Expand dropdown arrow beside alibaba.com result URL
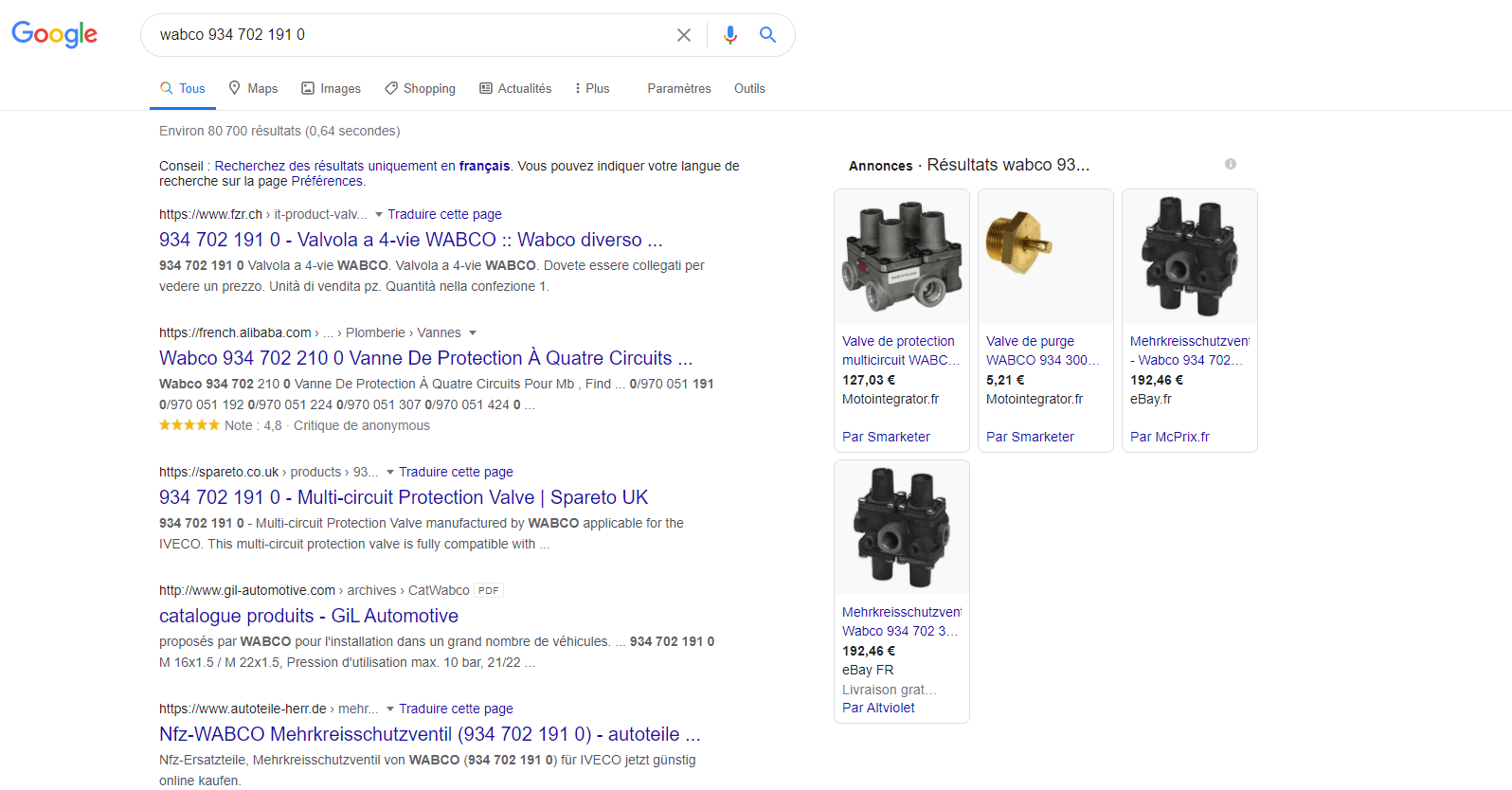 click(473, 333)
